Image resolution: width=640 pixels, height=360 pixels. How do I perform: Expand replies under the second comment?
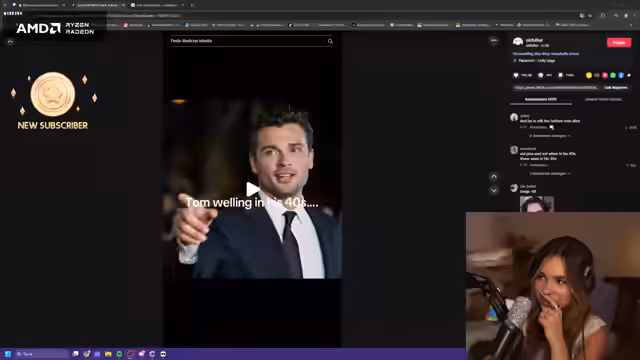point(549,173)
